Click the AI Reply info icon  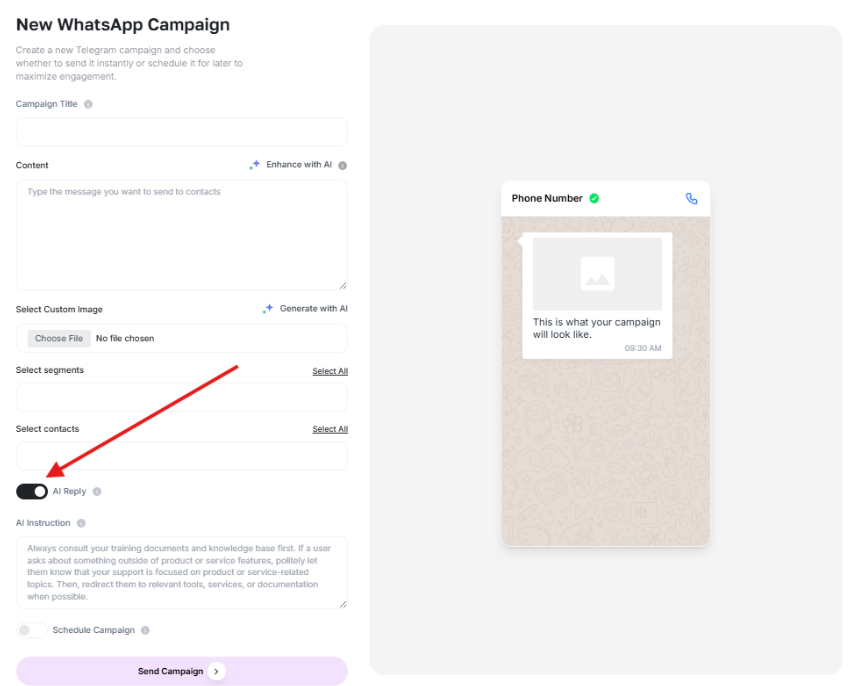click(97, 491)
